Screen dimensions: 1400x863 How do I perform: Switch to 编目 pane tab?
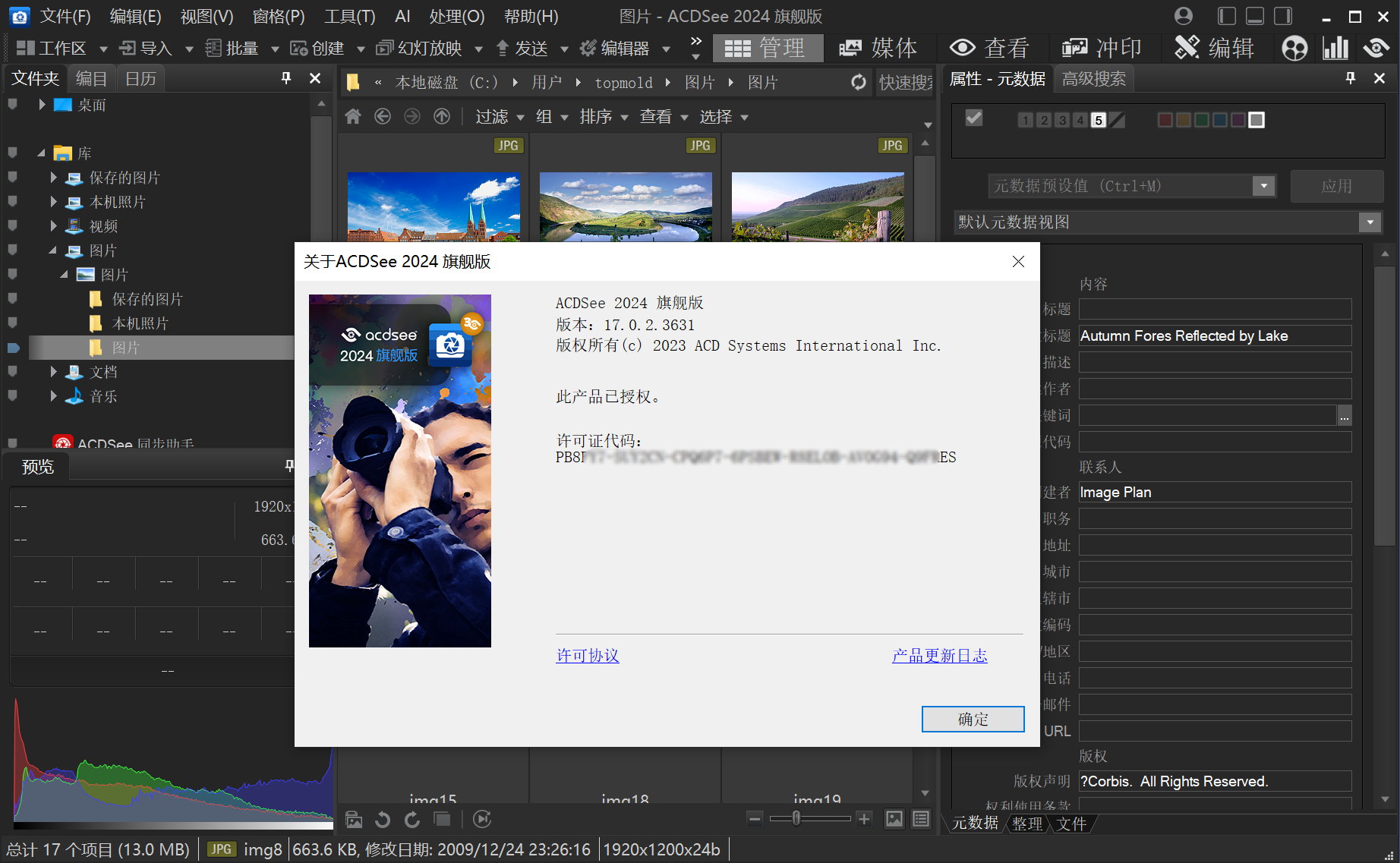point(92,78)
